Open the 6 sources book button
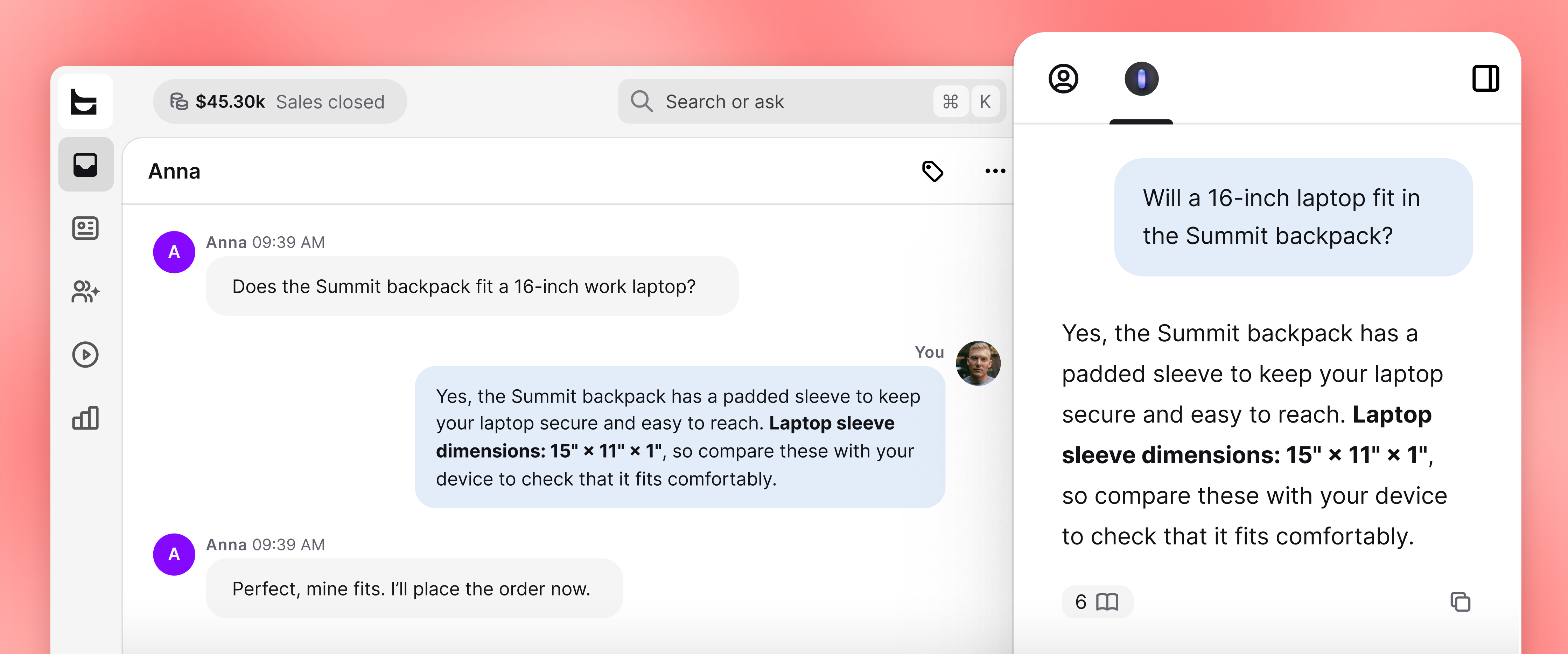1568x654 pixels. pos(1098,601)
